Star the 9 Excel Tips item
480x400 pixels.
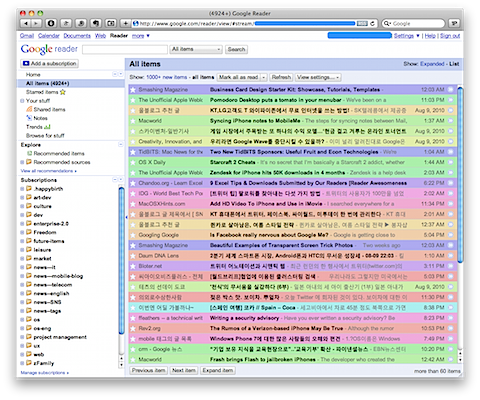point(133,183)
